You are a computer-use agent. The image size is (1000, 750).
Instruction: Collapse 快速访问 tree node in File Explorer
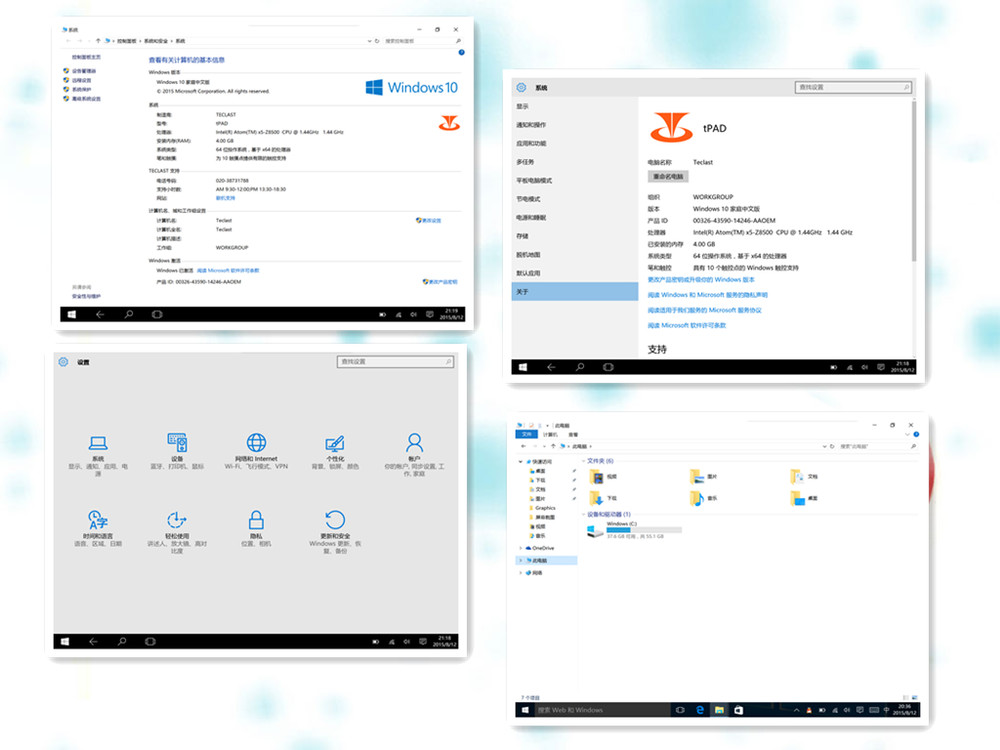pyautogui.click(x=521, y=462)
